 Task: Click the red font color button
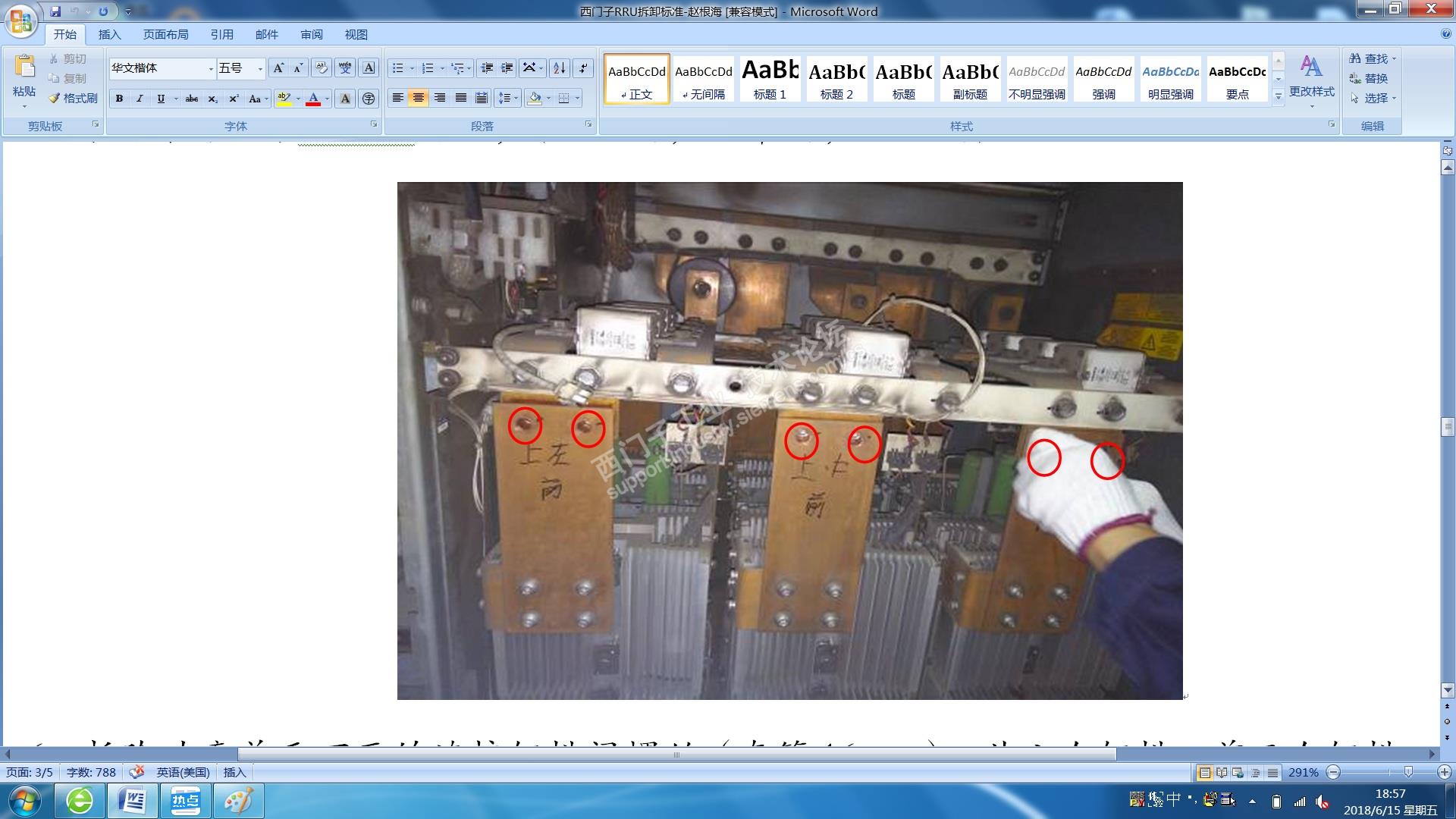point(312,99)
